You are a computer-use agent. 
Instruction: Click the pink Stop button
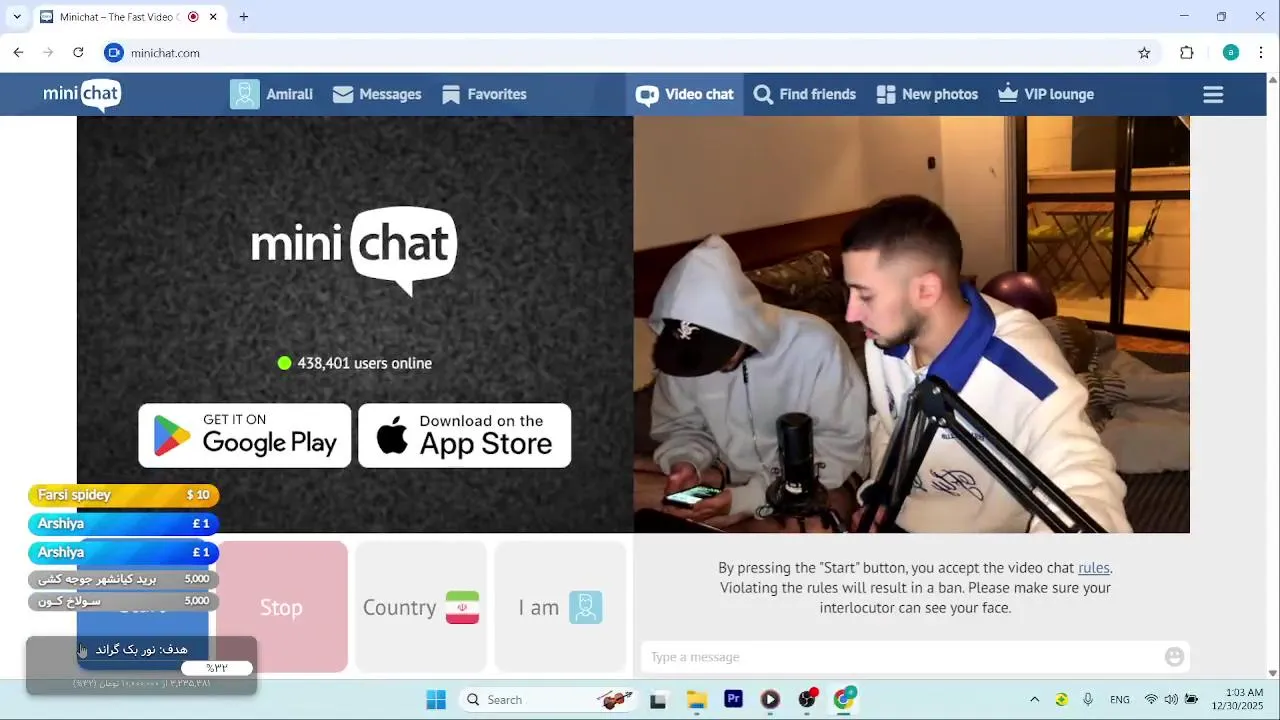(281, 607)
